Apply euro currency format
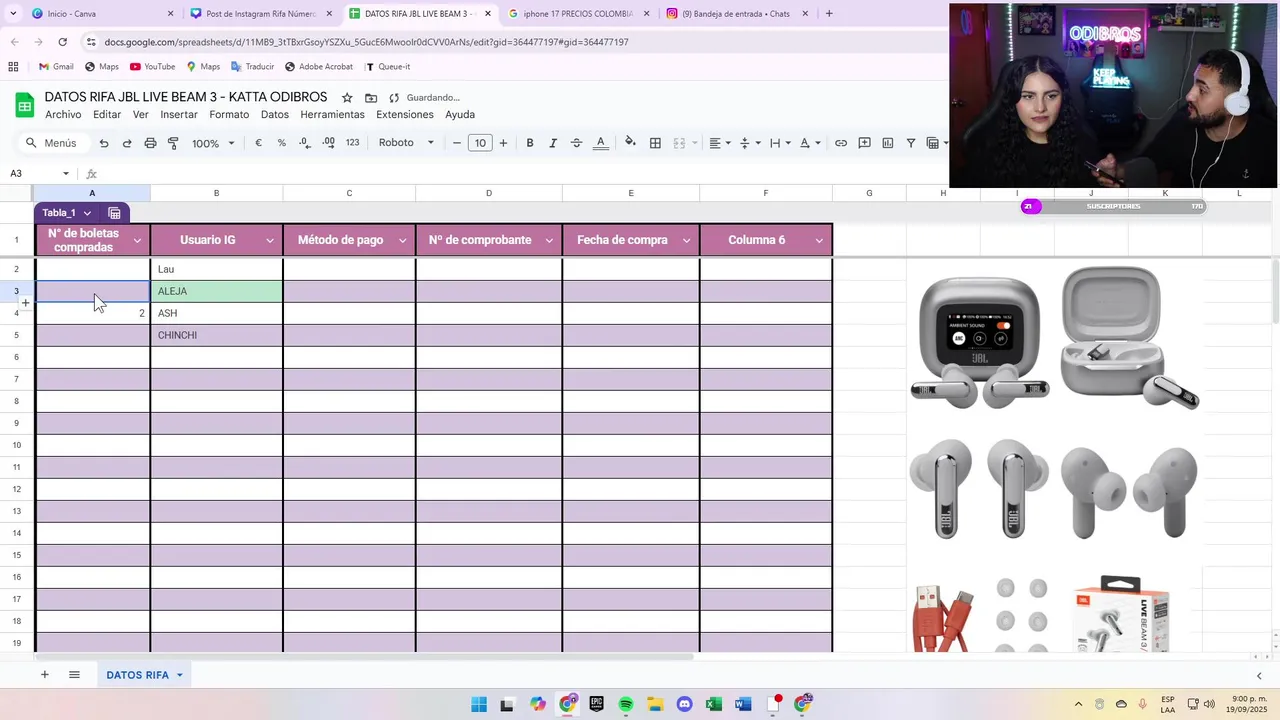The height and width of the screenshot is (720, 1280). tap(258, 143)
